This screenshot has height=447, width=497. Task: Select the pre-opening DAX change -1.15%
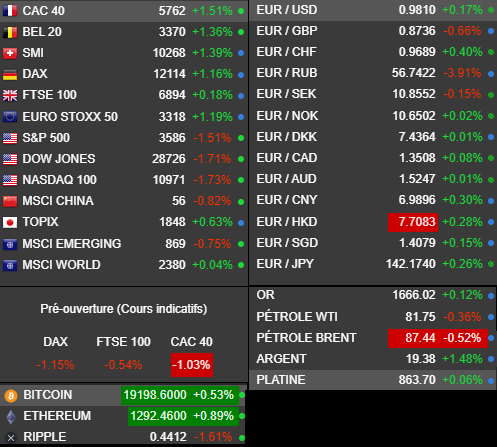coord(55,365)
